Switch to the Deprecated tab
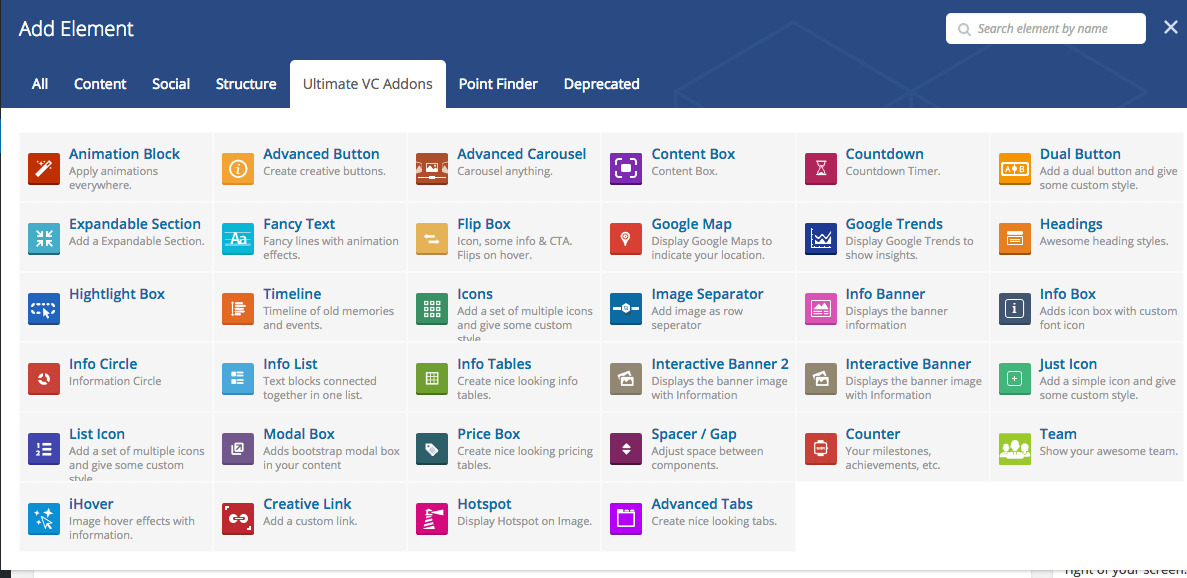1187x578 pixels. click(x=601, y=84)
